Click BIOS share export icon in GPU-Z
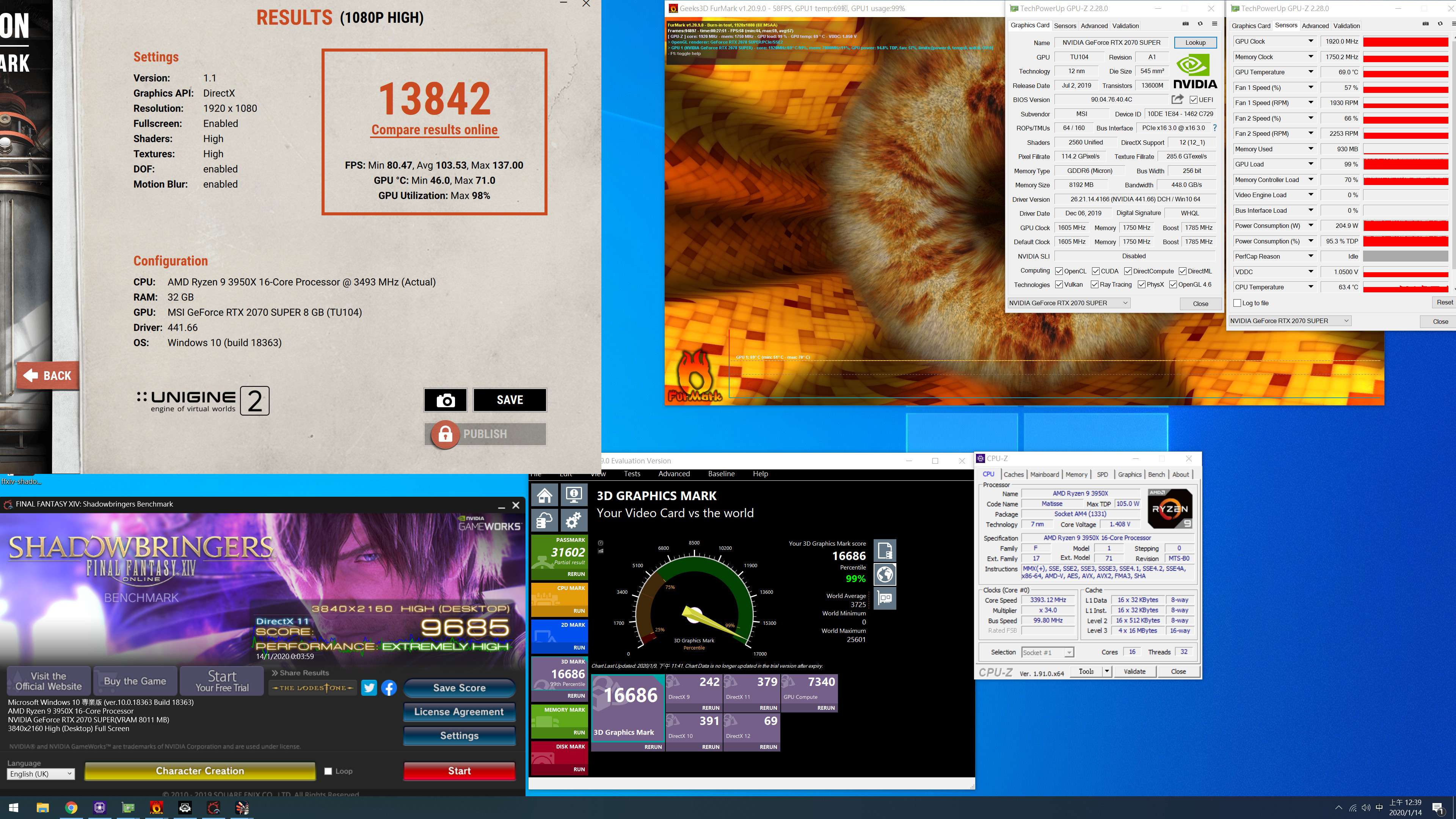Viewport: 1456px width, 819px height. point(1177,99)
